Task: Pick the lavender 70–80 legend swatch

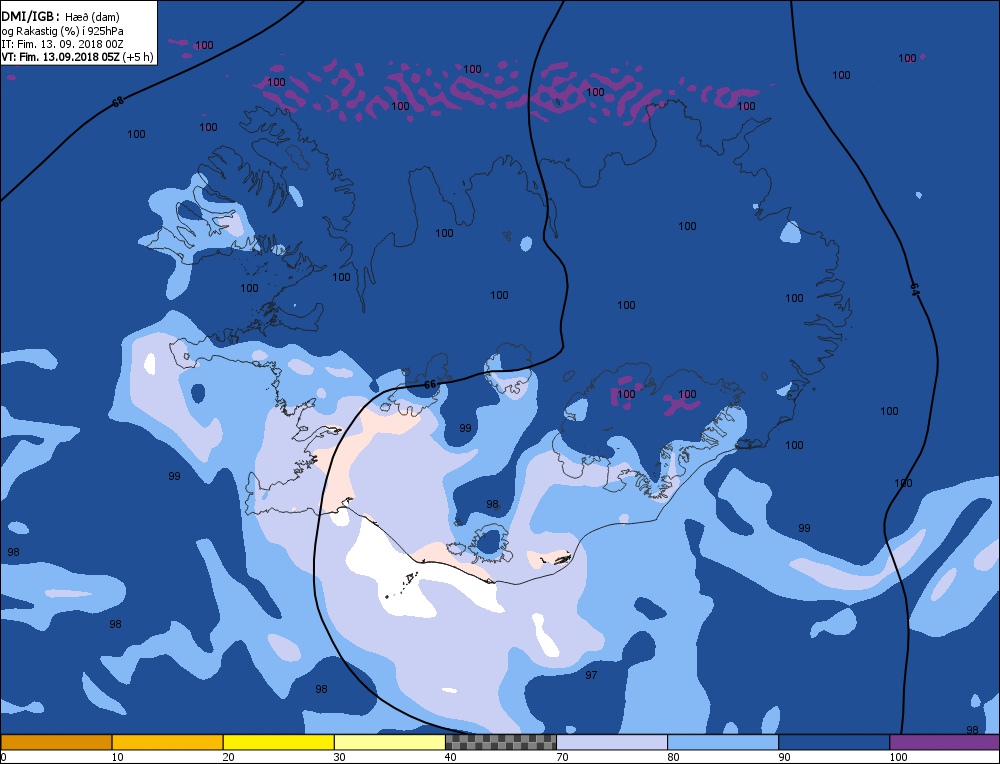Action: tap(612, 742)
